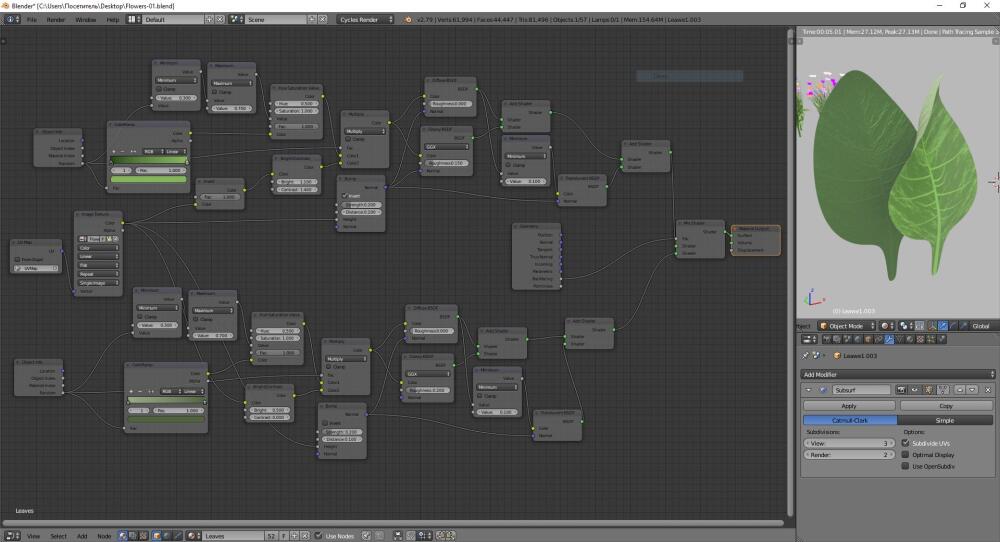Open viewport shading sphere selector
Image resolution: width=1000 pixels, height=542 pixels.
pyautogui.click(x=888, y=326)
